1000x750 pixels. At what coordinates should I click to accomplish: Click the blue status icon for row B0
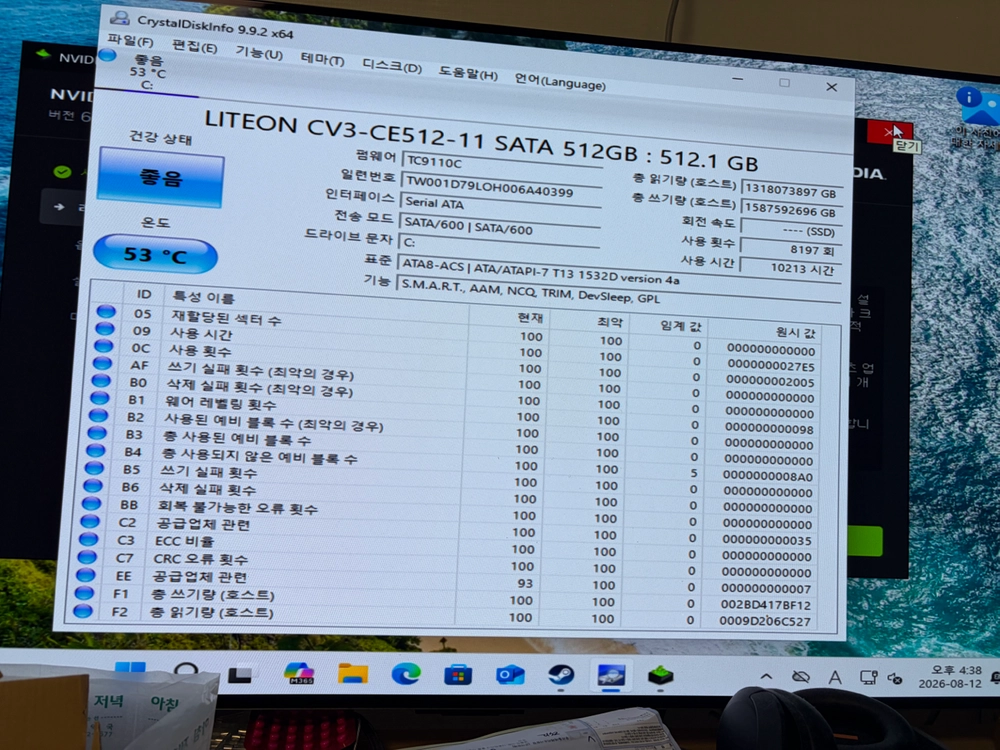coord(101,381)
